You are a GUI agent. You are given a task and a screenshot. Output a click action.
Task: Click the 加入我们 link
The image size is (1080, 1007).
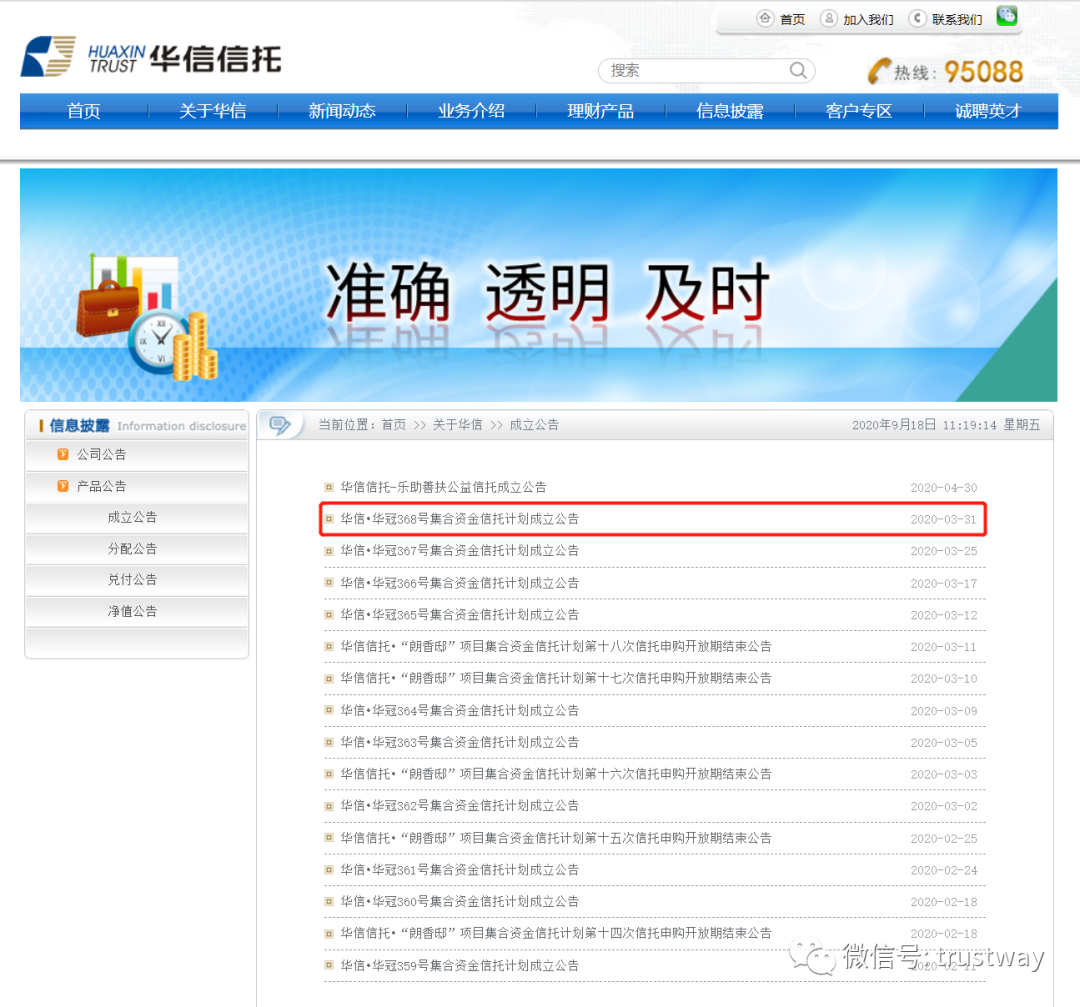pyautogui.click(x=869, y=19)
